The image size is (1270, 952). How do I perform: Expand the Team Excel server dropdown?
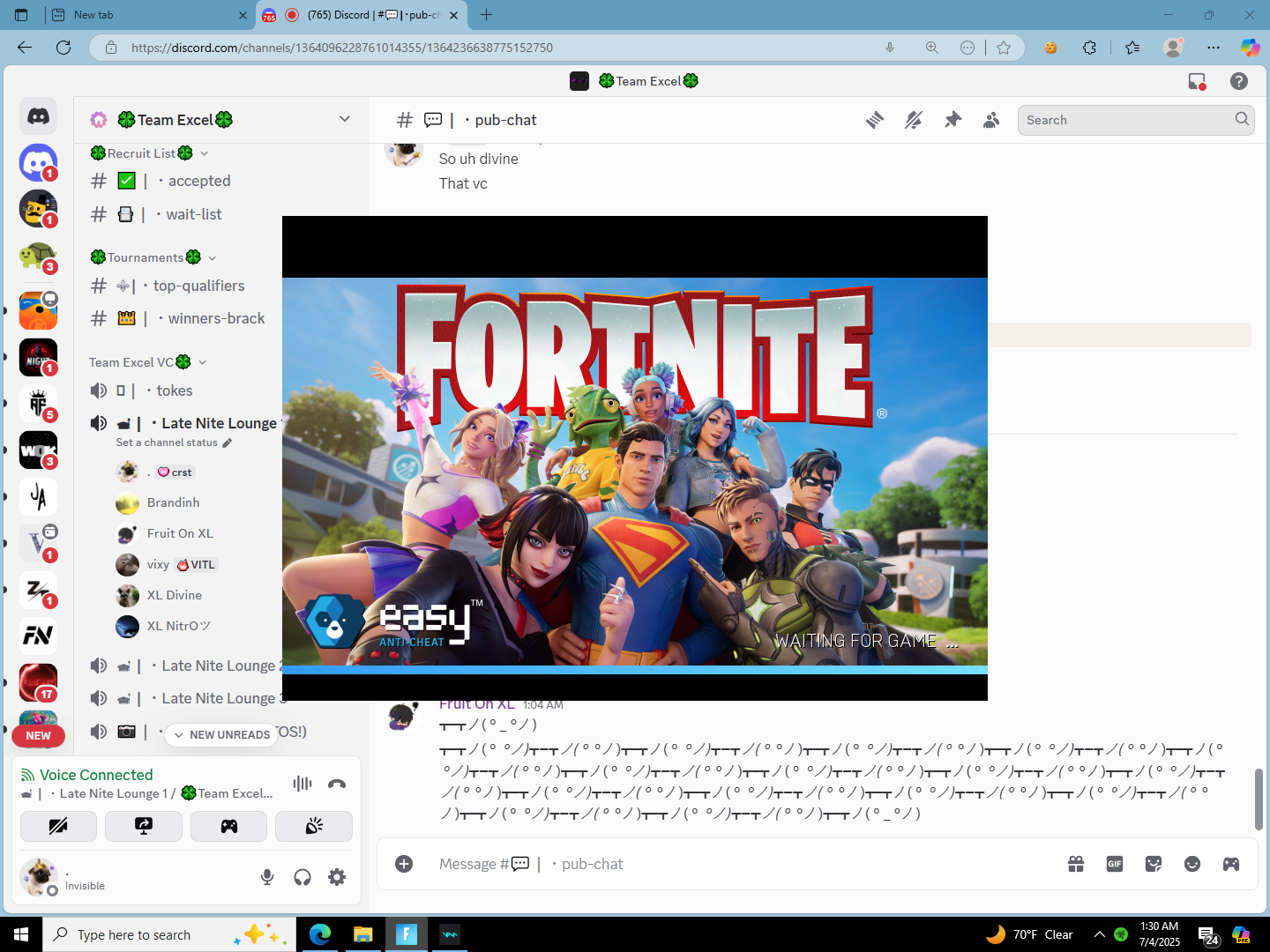345,119
